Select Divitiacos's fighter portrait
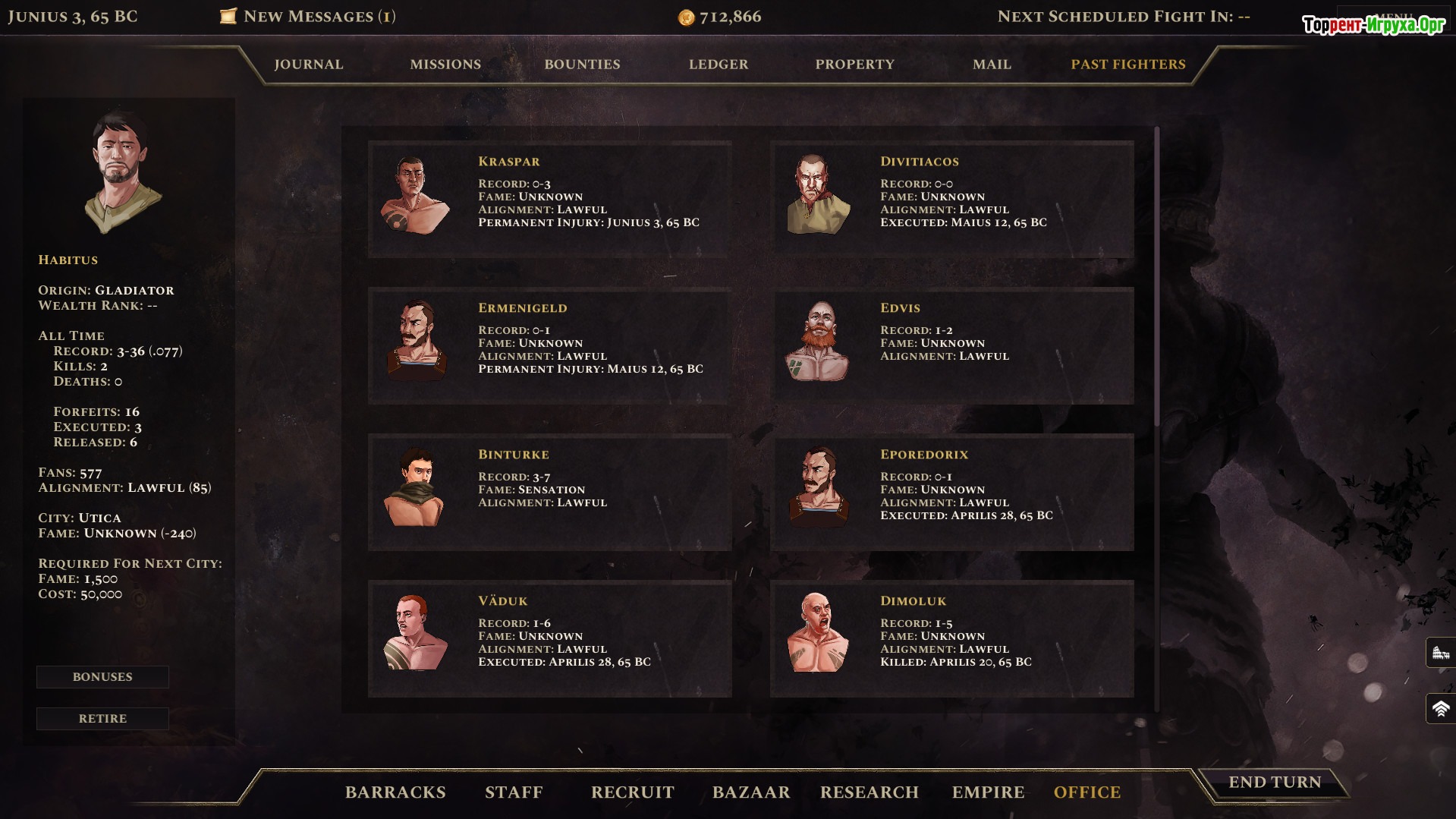This screenshot has width=1456, height=819. click(817, 195)
